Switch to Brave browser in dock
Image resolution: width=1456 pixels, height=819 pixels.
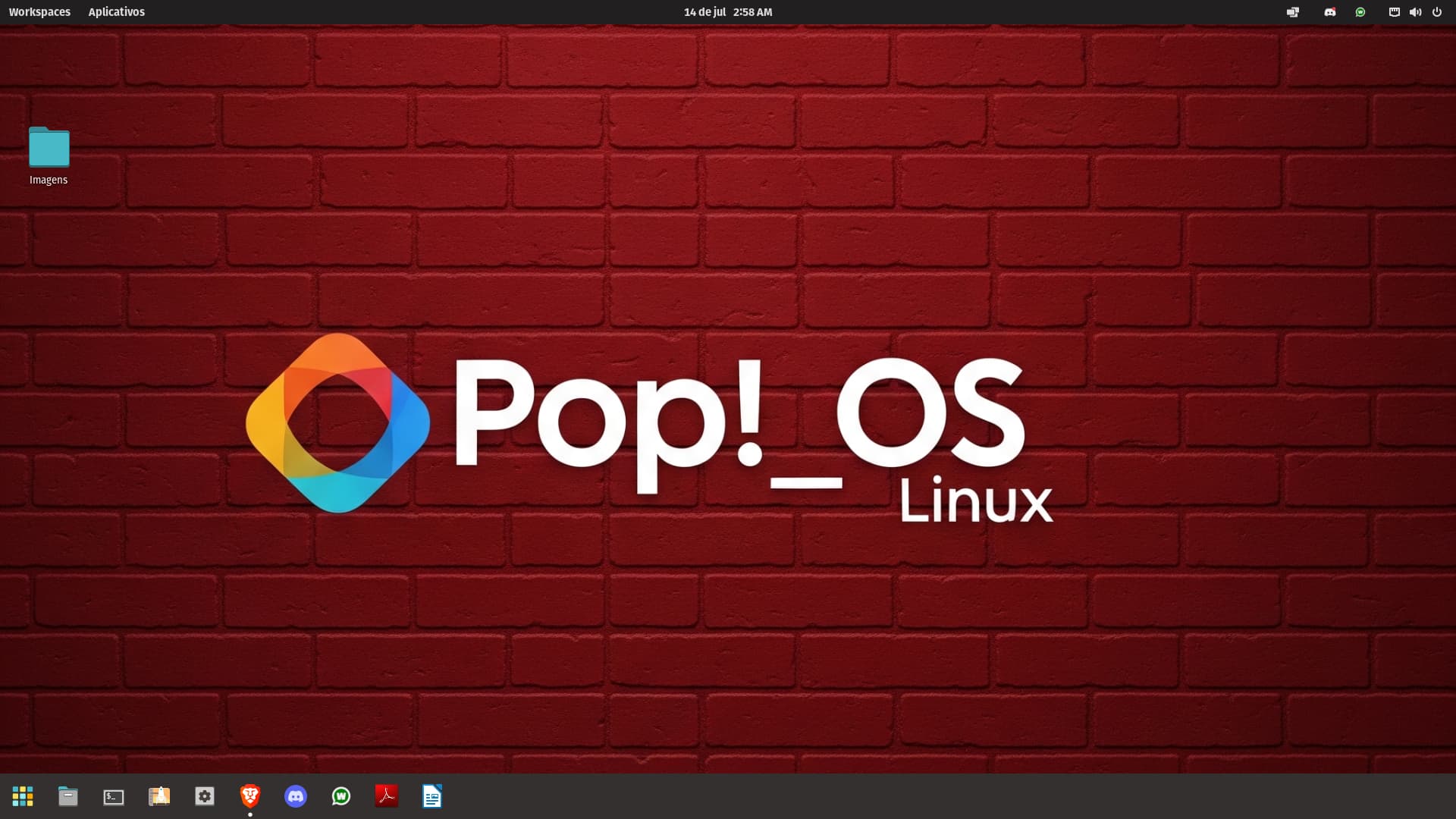(250, 796)
